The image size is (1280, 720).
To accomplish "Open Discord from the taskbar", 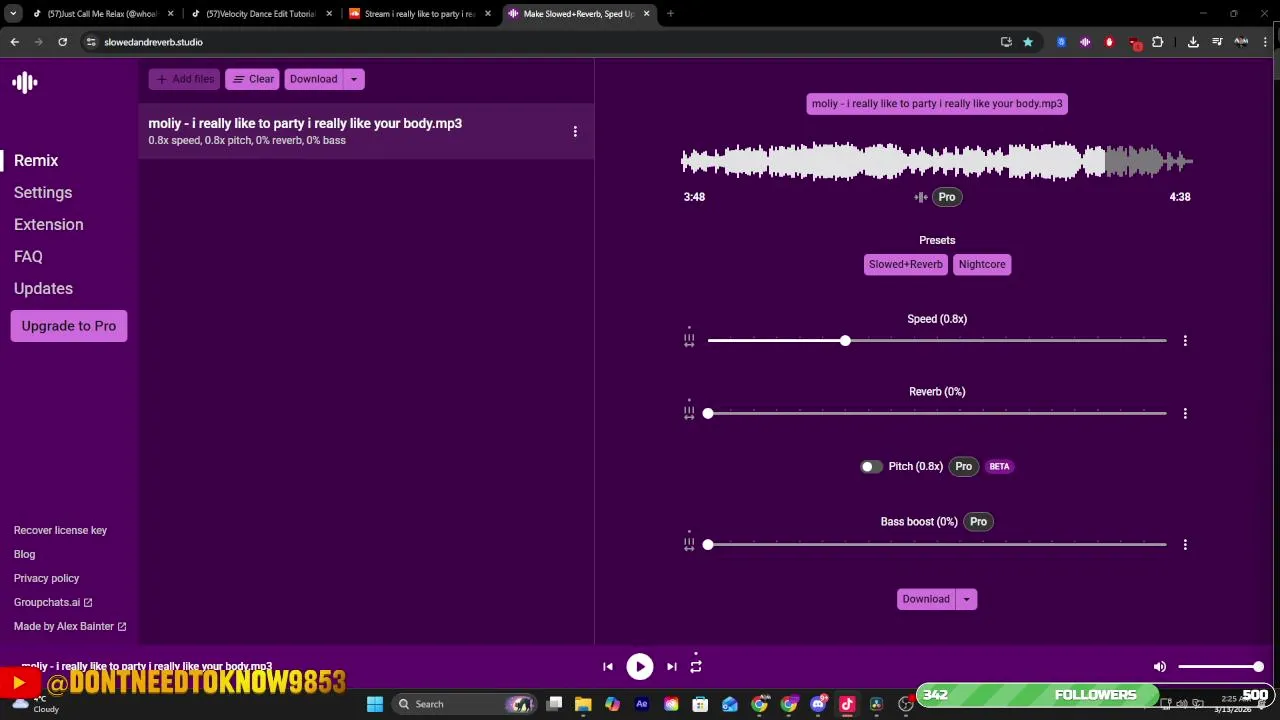I will pos(818,704).
